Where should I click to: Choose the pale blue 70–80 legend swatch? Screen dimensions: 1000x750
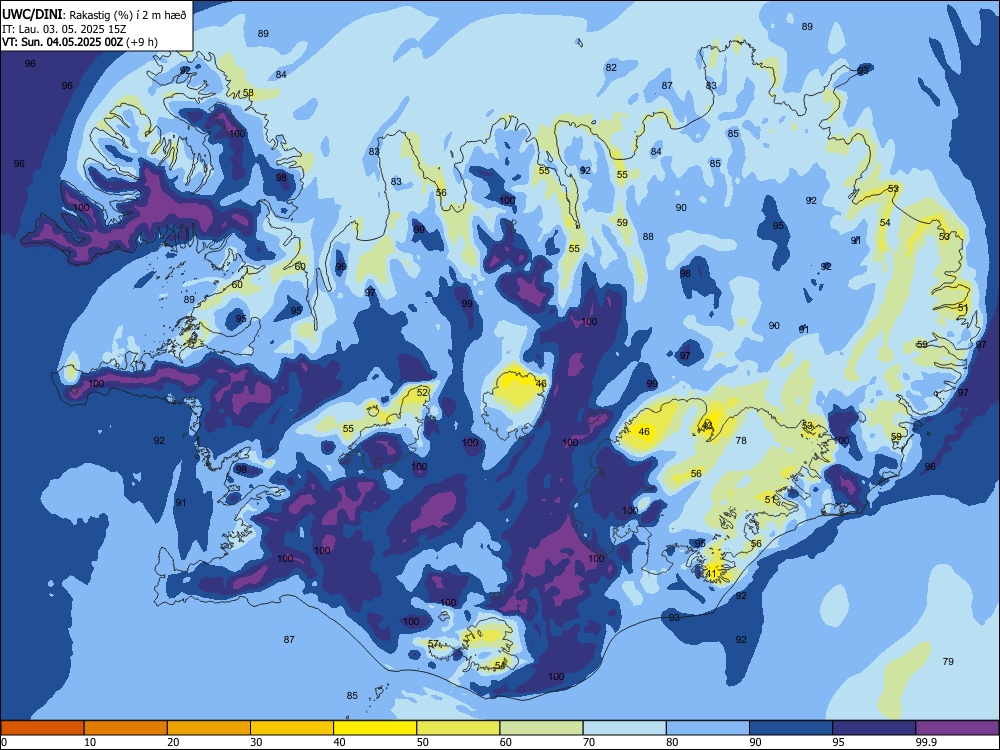pos(624,728)
